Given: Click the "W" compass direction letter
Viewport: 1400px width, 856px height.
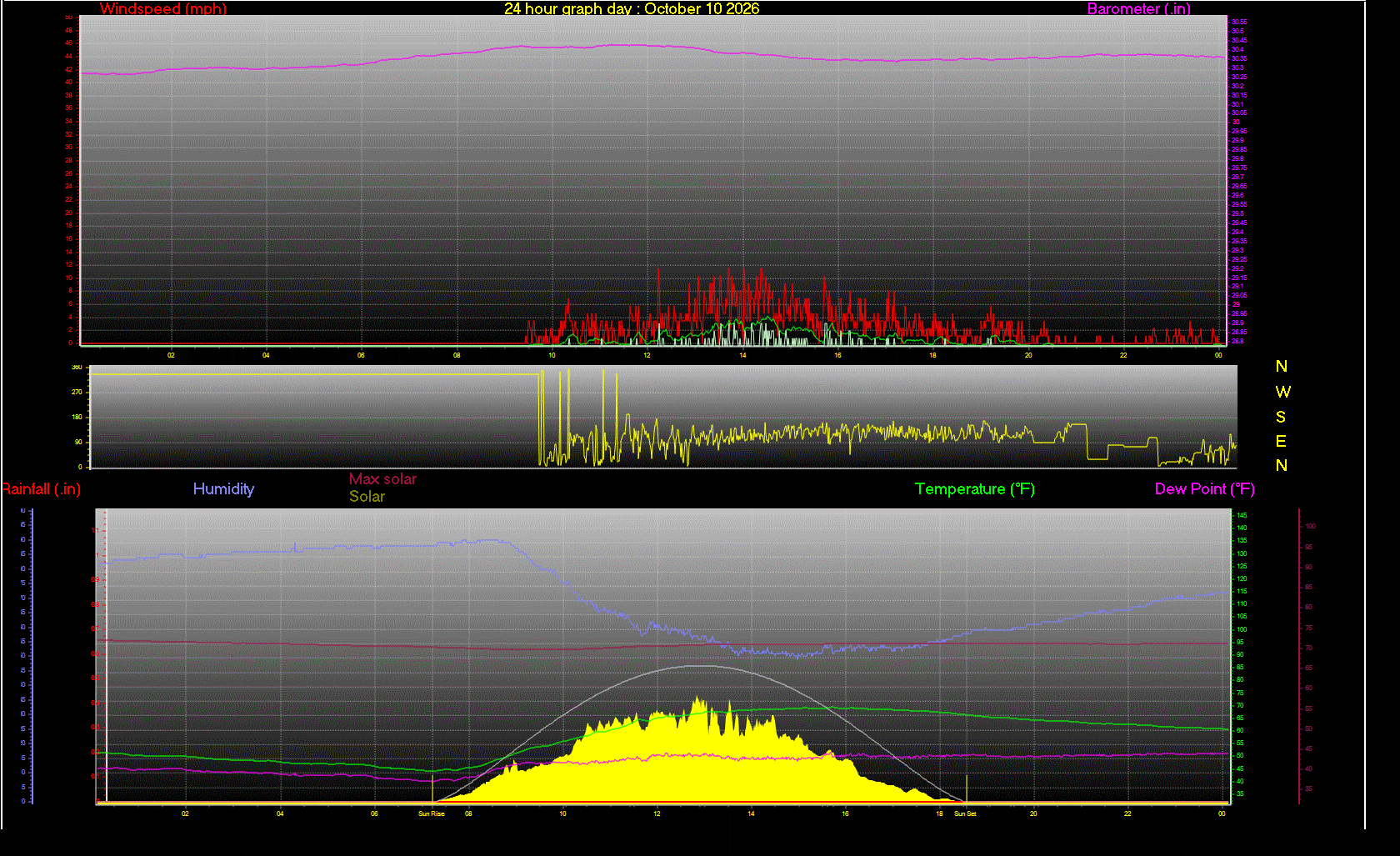Looking at the screenshot, I should click(1282, 392).
